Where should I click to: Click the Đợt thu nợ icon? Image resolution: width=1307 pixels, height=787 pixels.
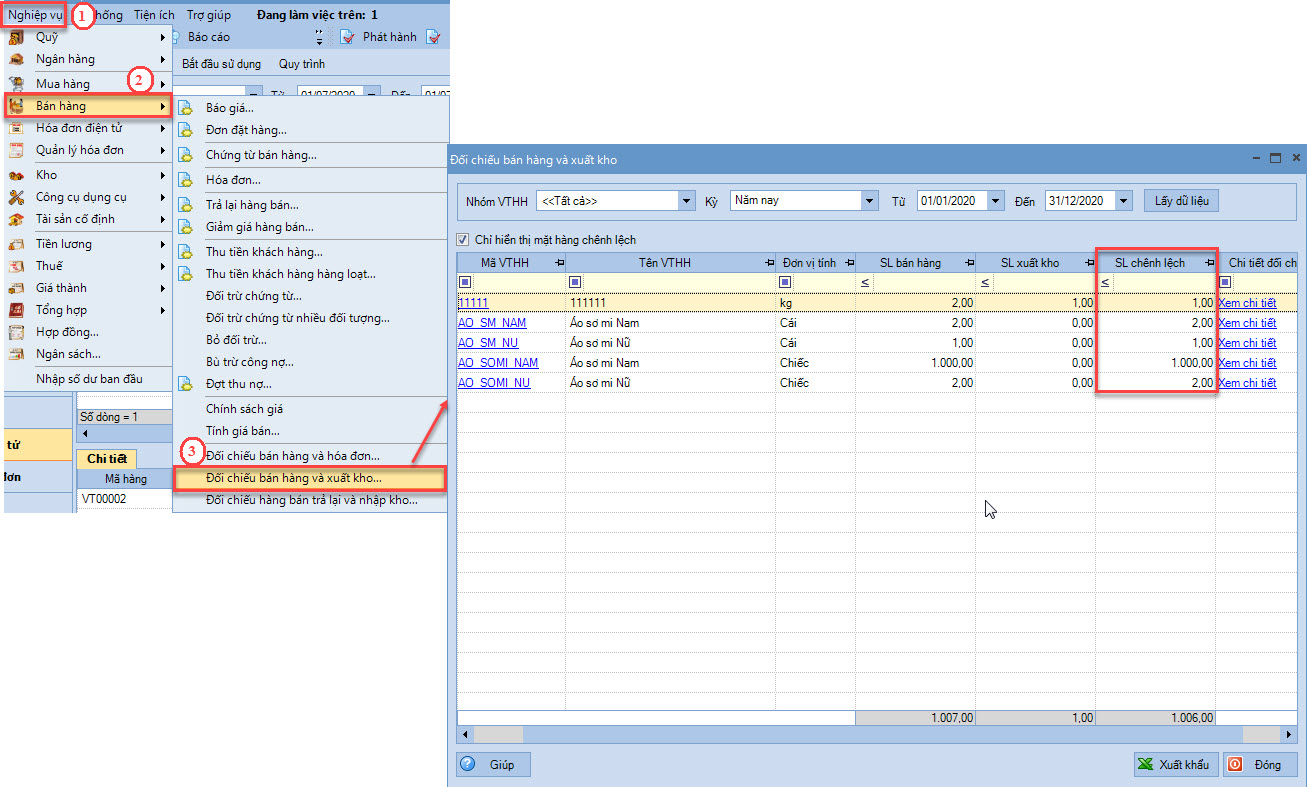point(185,384)
